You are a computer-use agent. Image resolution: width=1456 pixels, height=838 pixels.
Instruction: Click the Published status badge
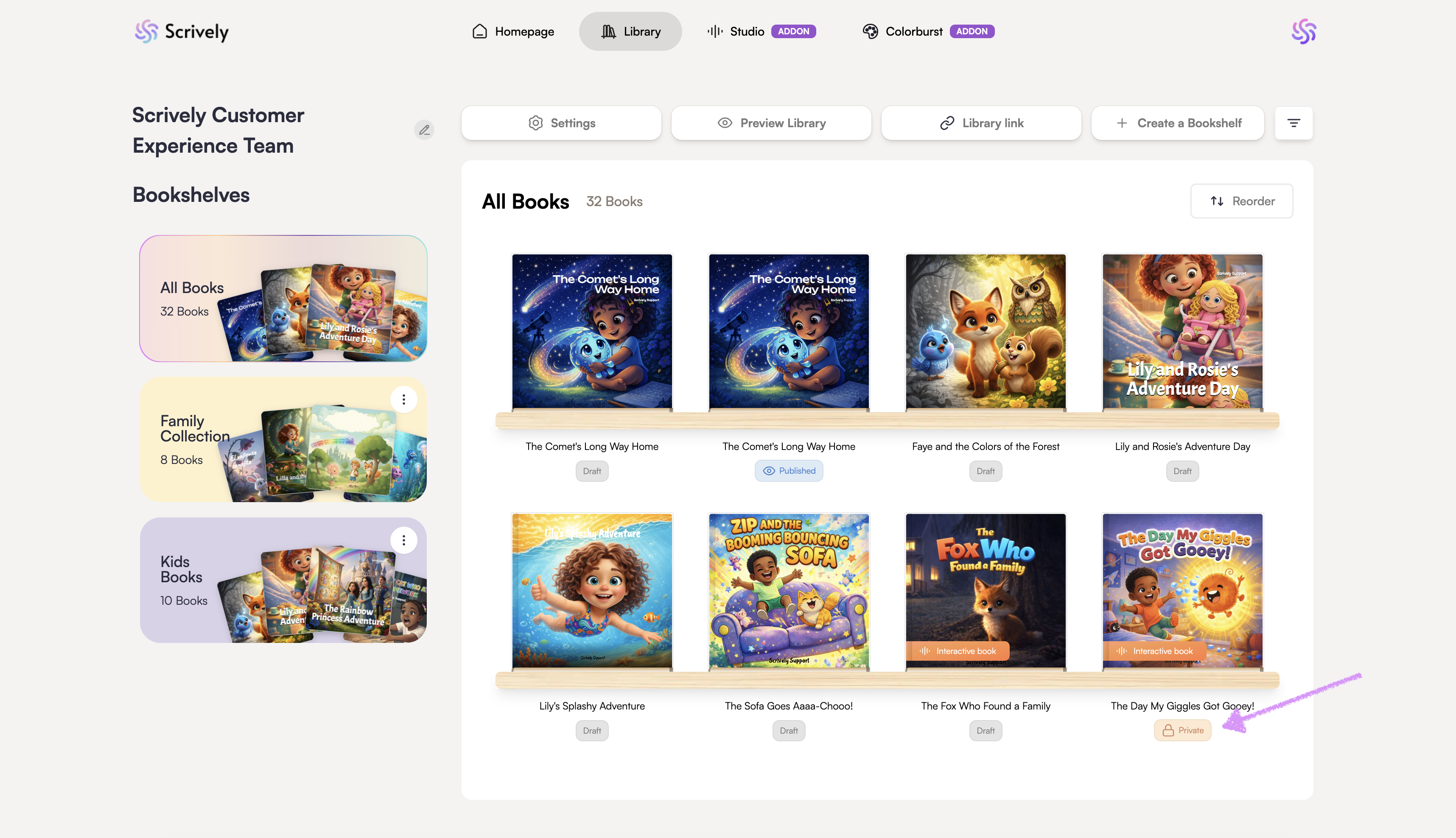click(789, 471)
